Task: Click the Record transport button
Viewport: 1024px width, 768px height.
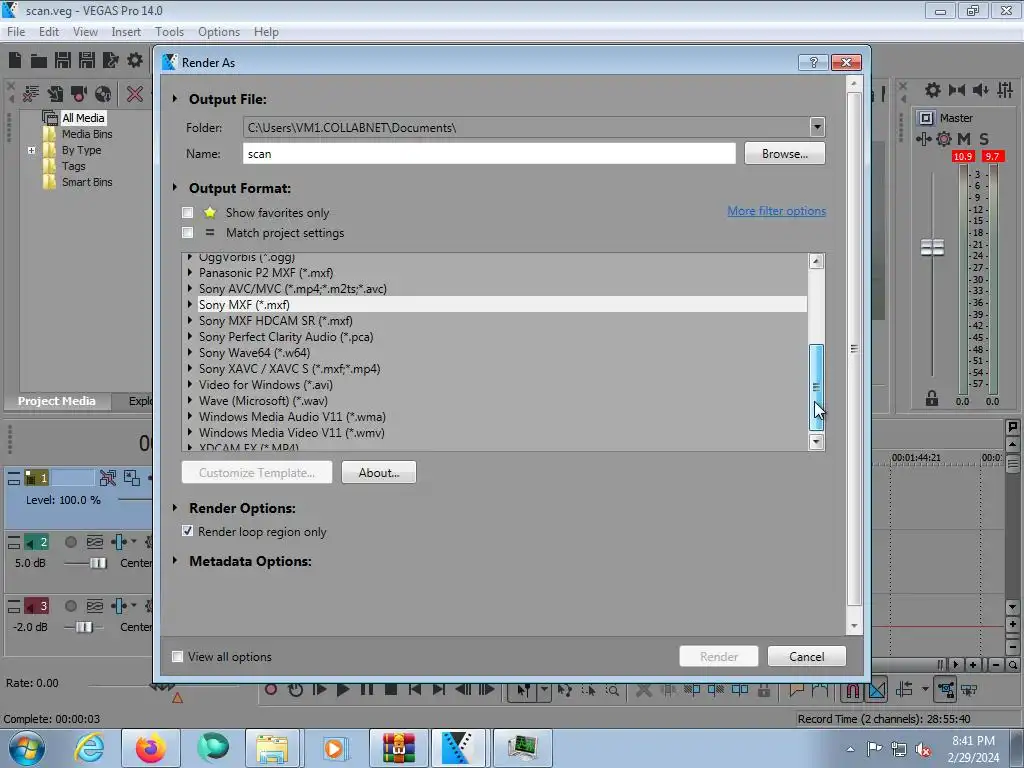Action: coord(271,690)
